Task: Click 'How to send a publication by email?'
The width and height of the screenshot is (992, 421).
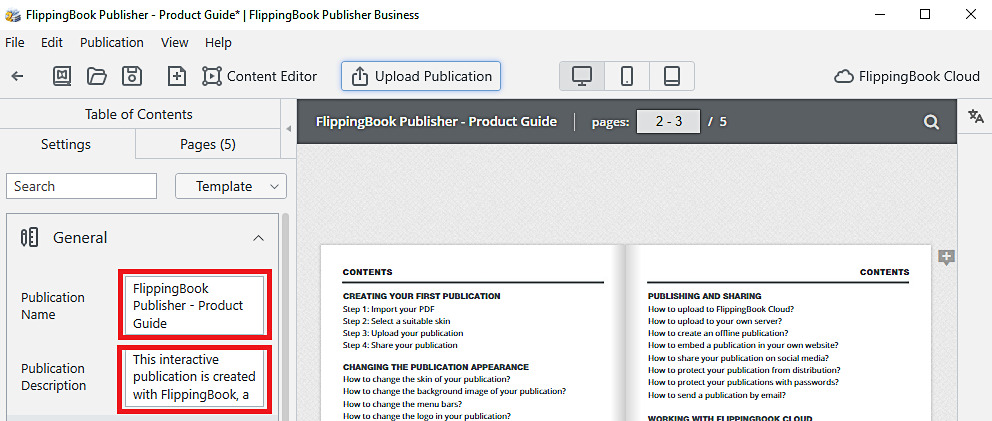Action: pyautogui.click(x=717, y=395)
